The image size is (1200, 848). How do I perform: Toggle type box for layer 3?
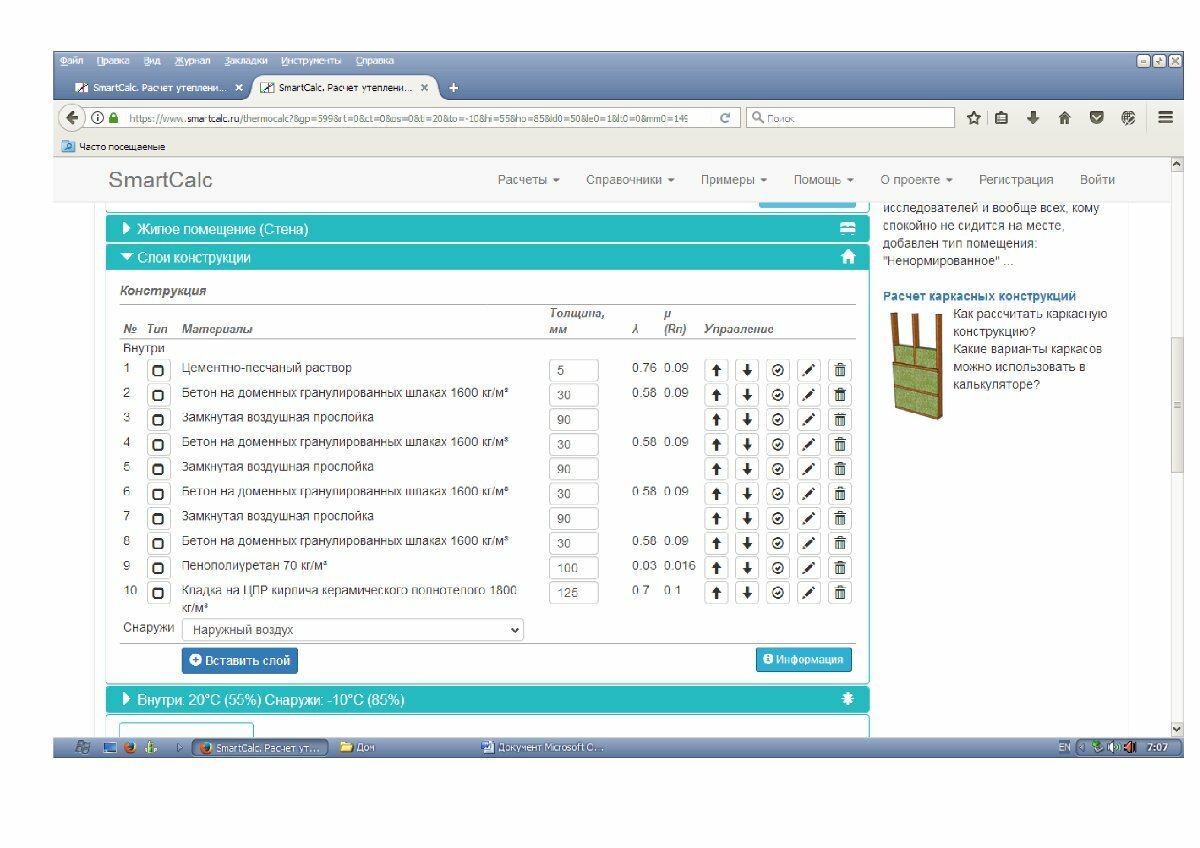coord(158,420)
